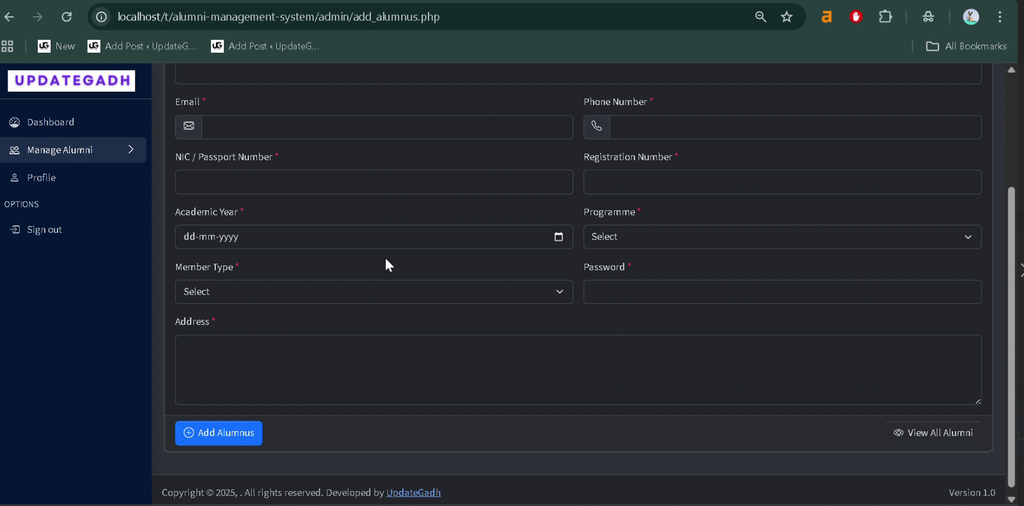Expand the Manage Alumni chevron arrow
This screenshot has width=1024, height=506.
(131, 150)
